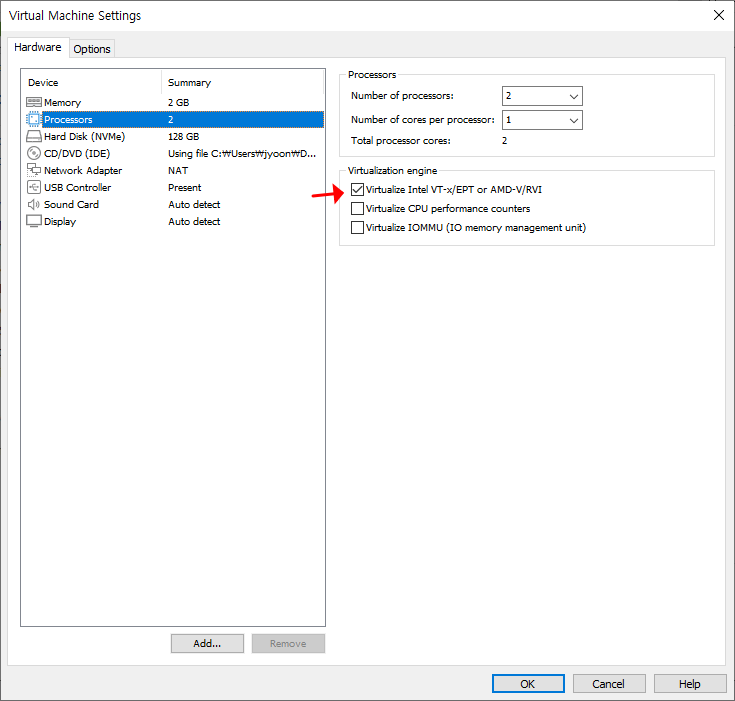The height and width of the screenshot is (701, 735).
Task: Select the Network Adapter row label
Action: coord(83,170)
